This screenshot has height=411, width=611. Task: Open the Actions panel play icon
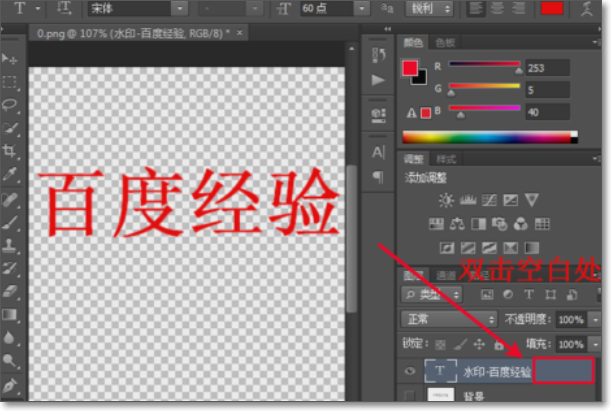click(378, 80)
